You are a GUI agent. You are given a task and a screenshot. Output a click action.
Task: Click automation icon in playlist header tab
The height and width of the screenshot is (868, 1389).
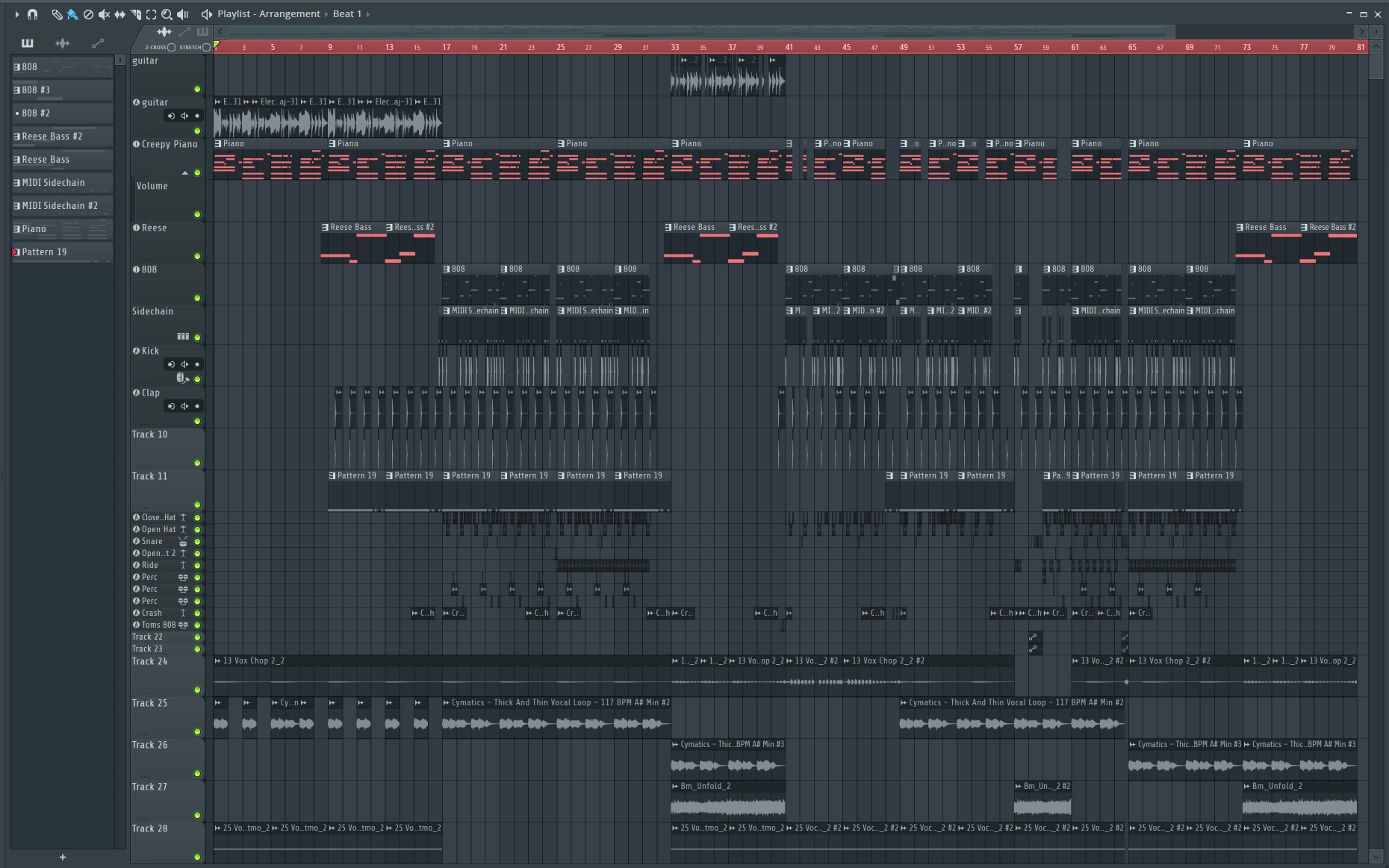tap(184, 32)
